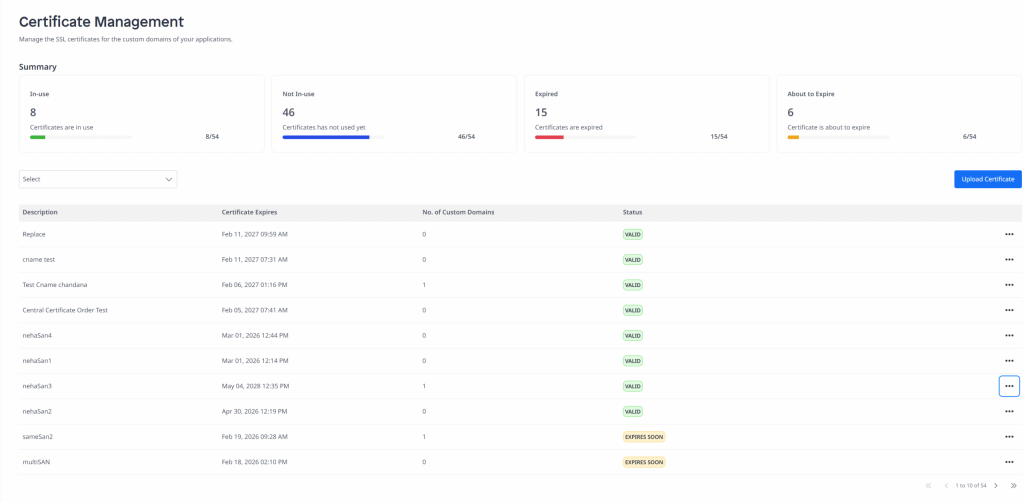Click the About to Expire summary card
This screenshot has width=1024, height=502.
pyautogui.click(x=898, y=114)
